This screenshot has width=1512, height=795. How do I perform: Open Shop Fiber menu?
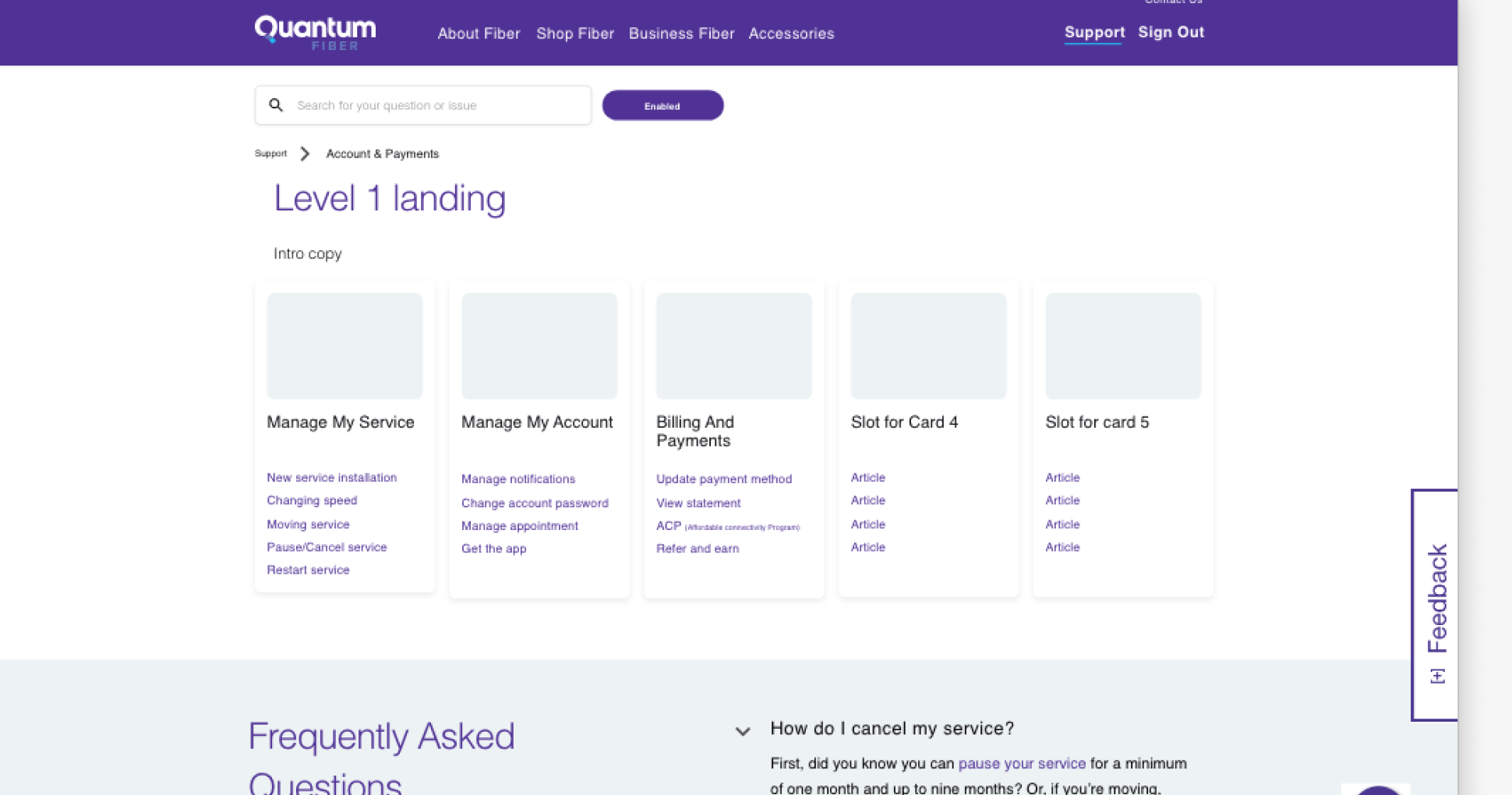click(x=575, y=34)
